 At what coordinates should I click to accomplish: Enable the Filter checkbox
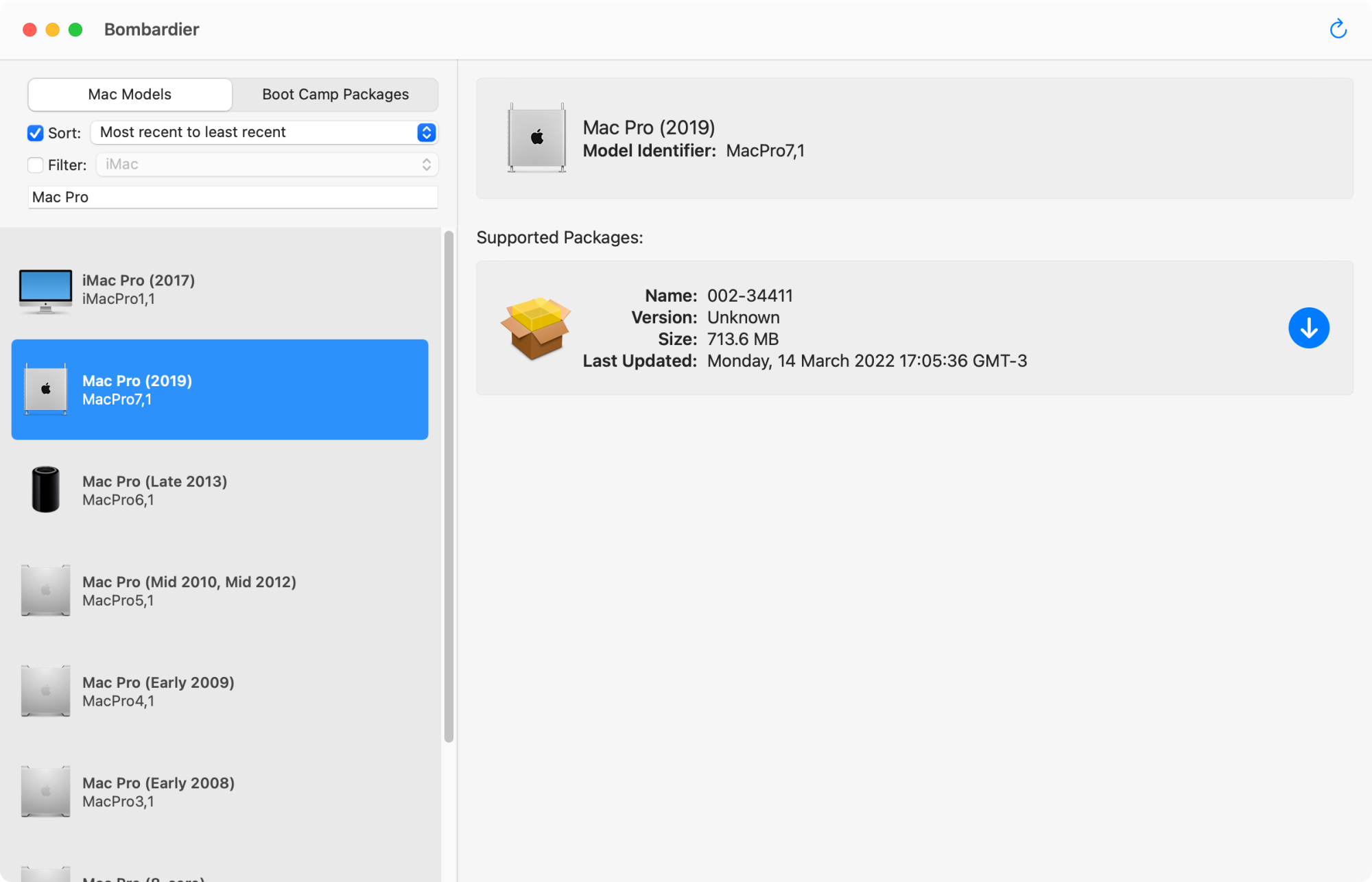[x=36, y=165]
